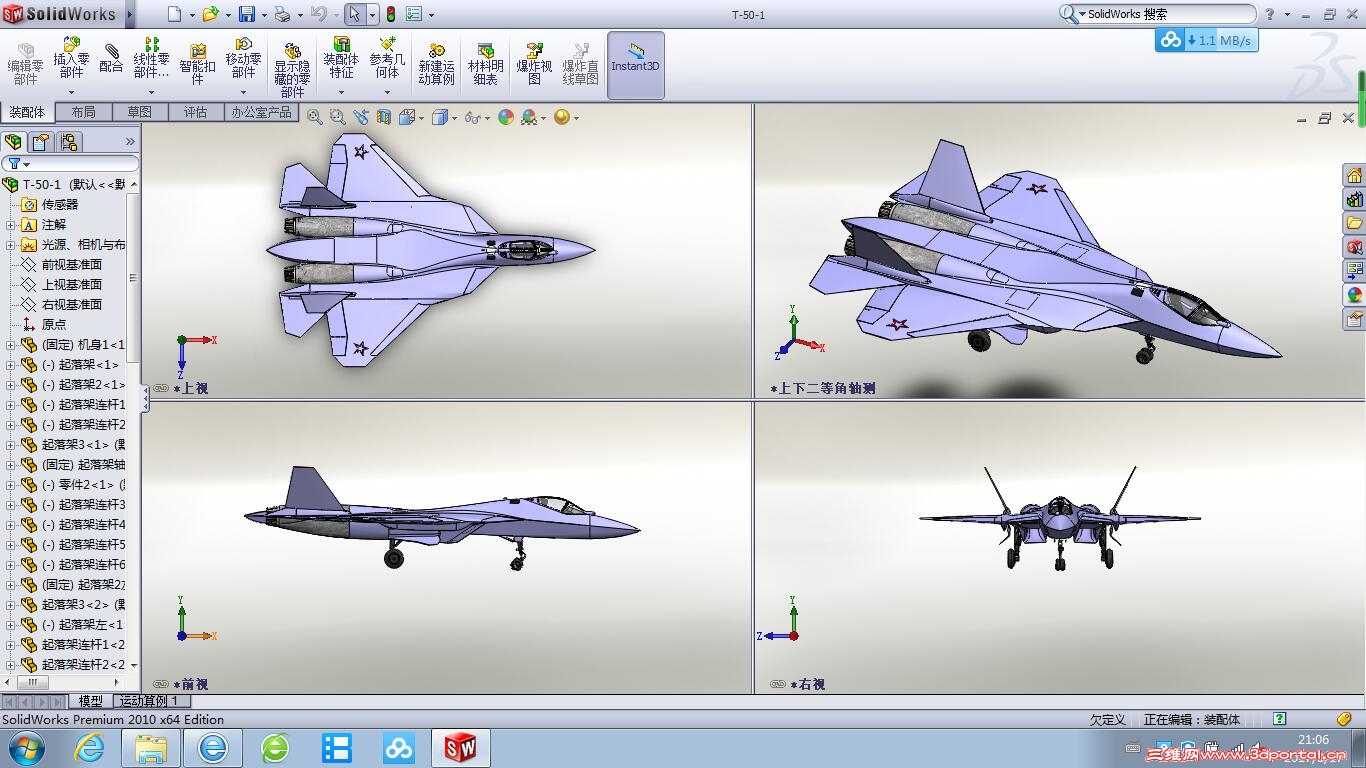Screen dimensions: 1366x768
Task: Click the Print icon
Action: tap(282, 14)
